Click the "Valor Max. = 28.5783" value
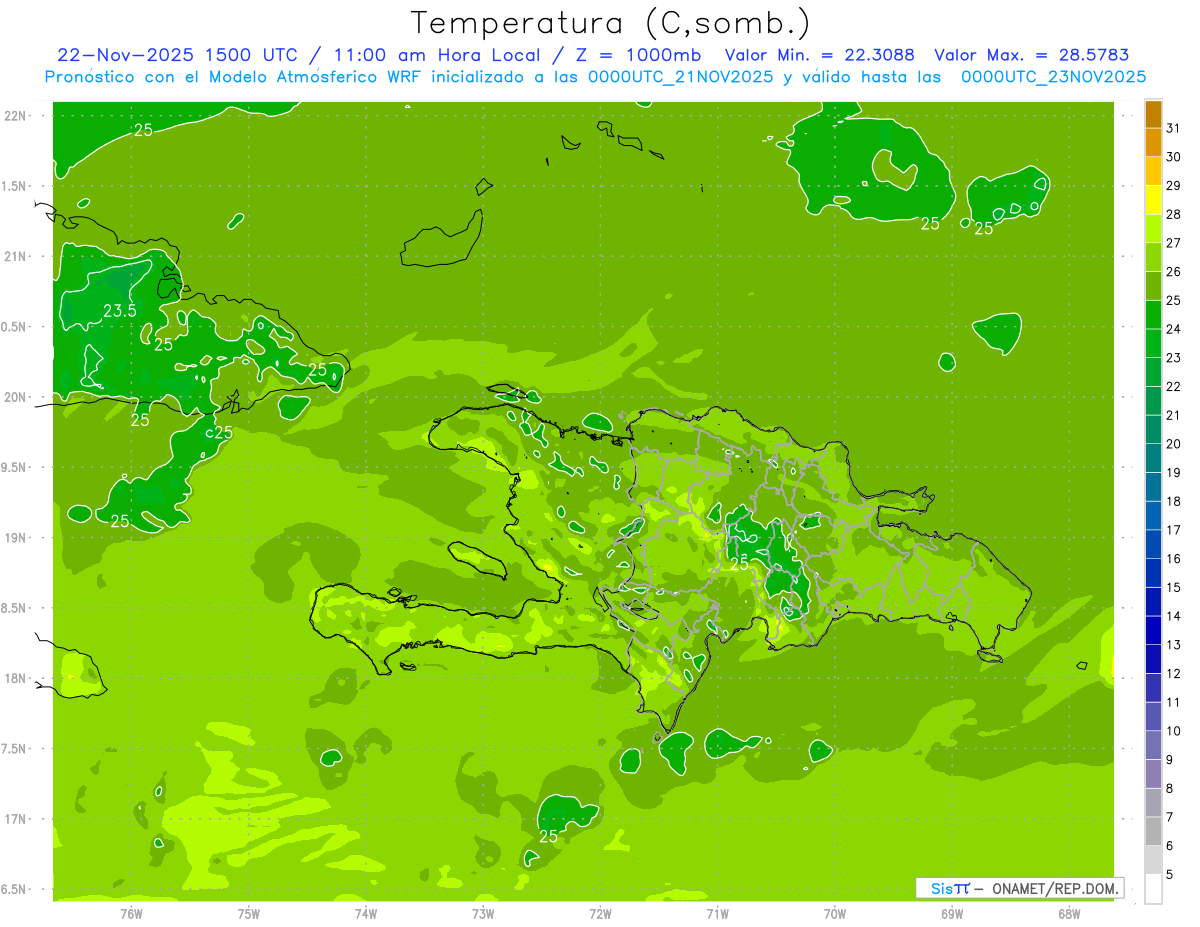 click(1032, 55)
